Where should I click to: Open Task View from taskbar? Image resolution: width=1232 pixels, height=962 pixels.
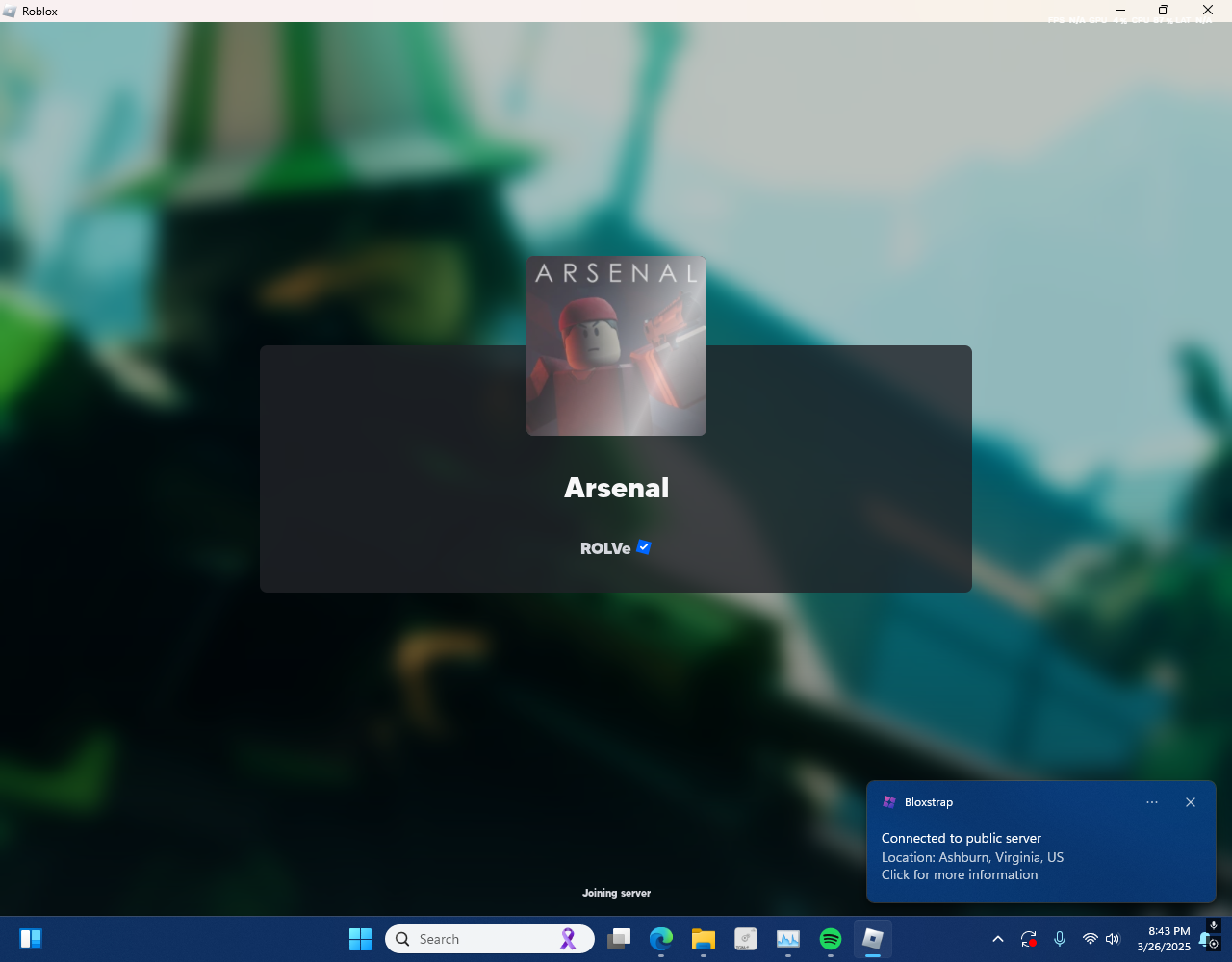coord(619,939)
